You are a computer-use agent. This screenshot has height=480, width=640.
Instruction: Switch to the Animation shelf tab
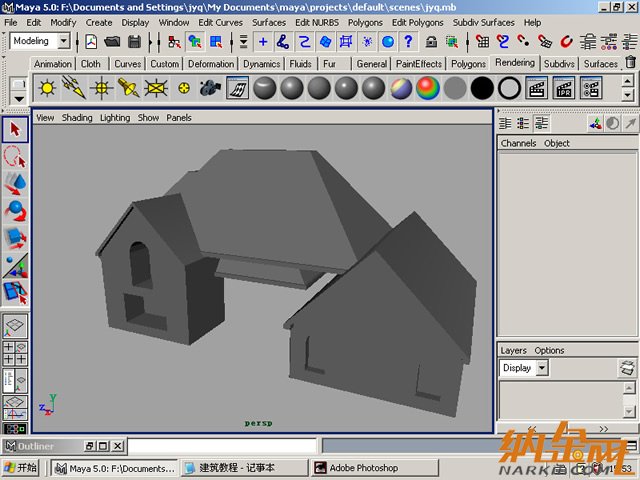click(x=53, y=64)
